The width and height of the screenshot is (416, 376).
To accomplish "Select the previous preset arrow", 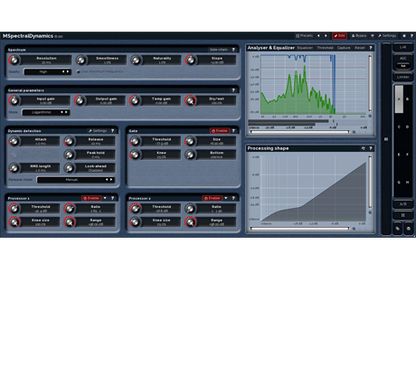I will click(x=318, y=36).
